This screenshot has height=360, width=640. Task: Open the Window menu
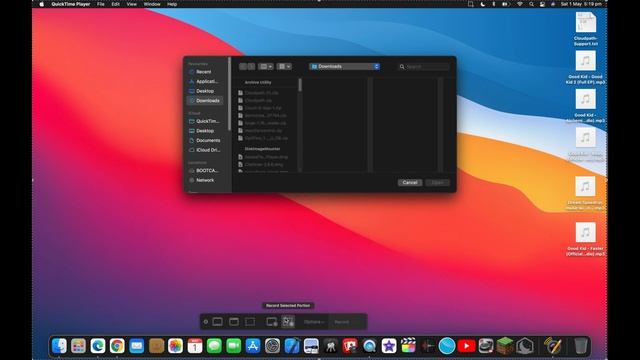(152, 4)
